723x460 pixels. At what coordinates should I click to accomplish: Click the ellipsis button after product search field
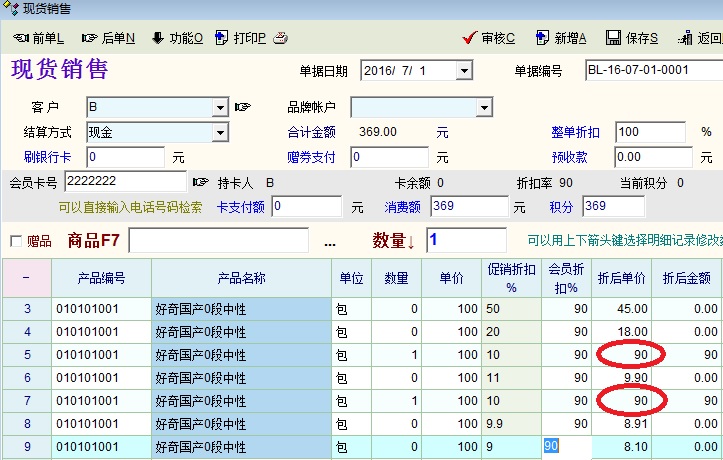[330, 241]
